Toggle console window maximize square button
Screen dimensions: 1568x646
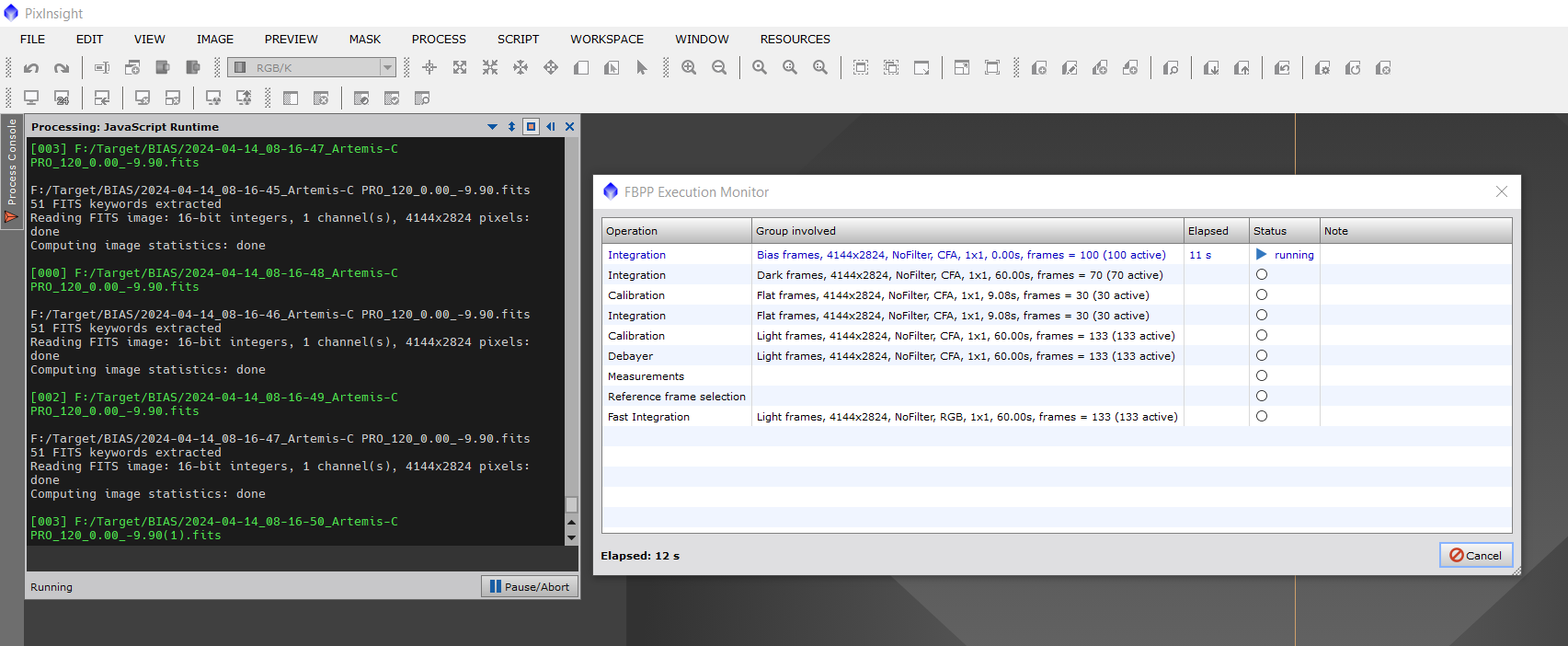531,127
